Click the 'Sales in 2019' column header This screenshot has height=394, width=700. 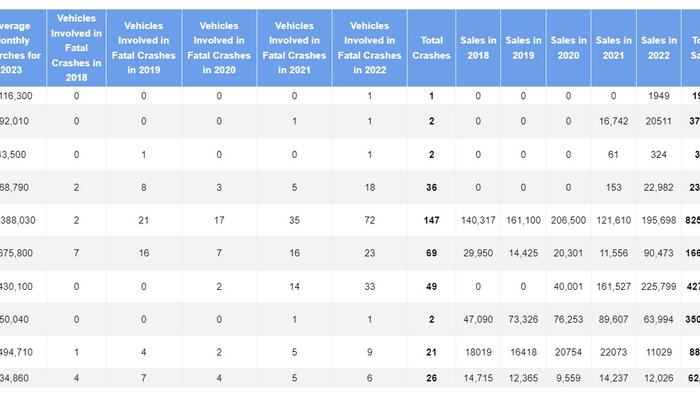(x=523, y=48)
